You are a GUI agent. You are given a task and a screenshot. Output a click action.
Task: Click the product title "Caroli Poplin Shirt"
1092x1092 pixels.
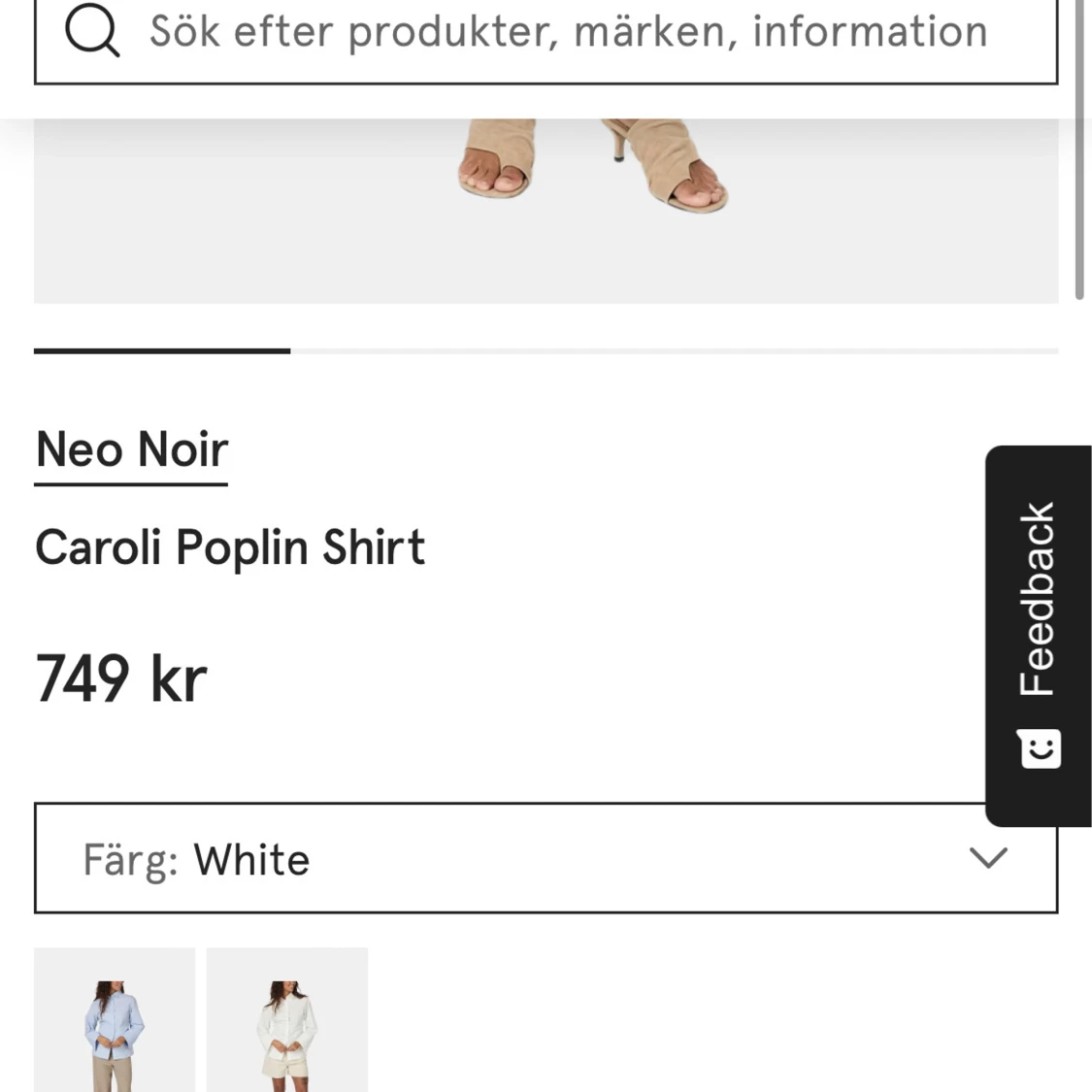230,546
